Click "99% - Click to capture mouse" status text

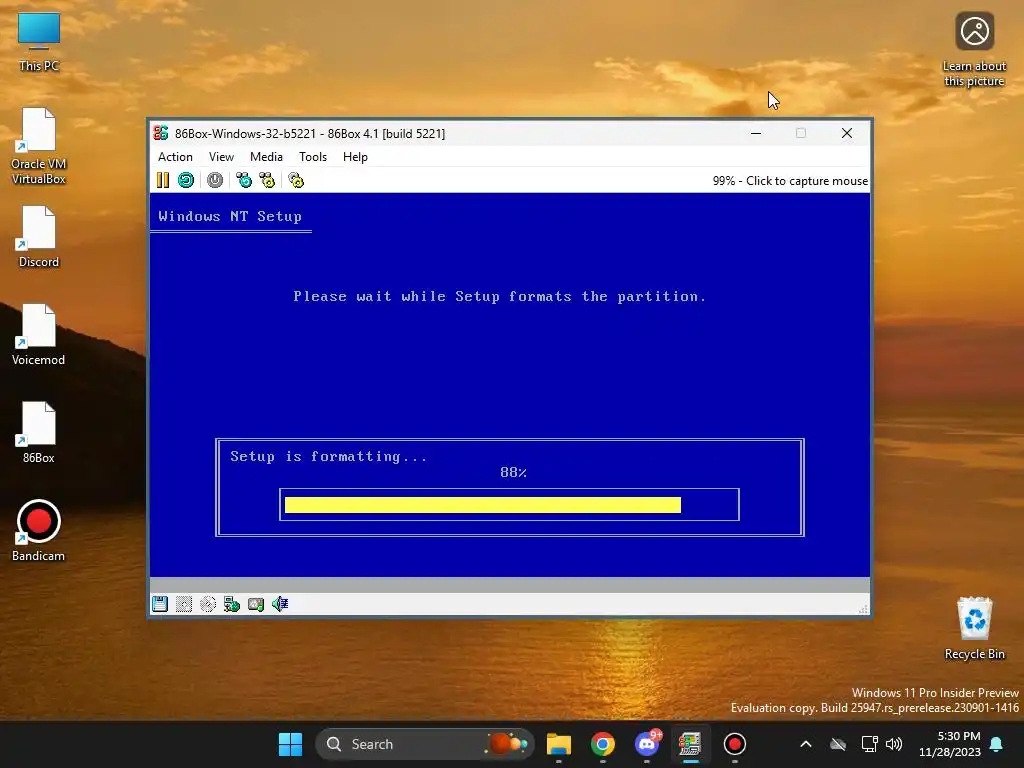click(790, 181)
